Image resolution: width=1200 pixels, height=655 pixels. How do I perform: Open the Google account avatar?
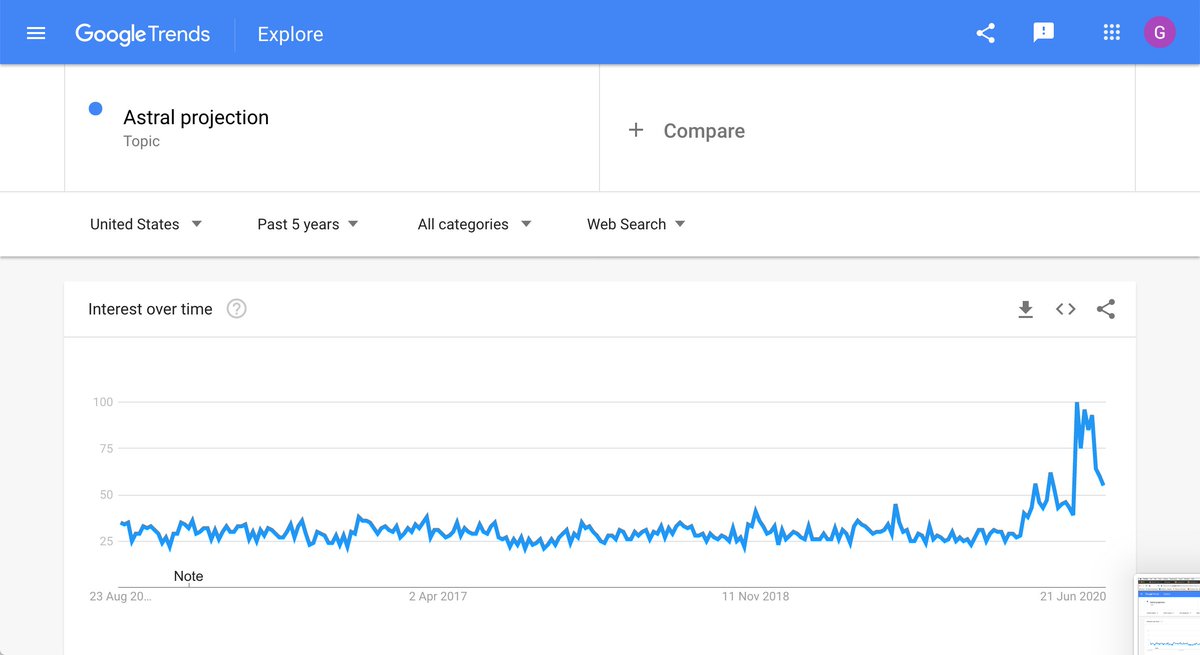(x=1160, y=33)
